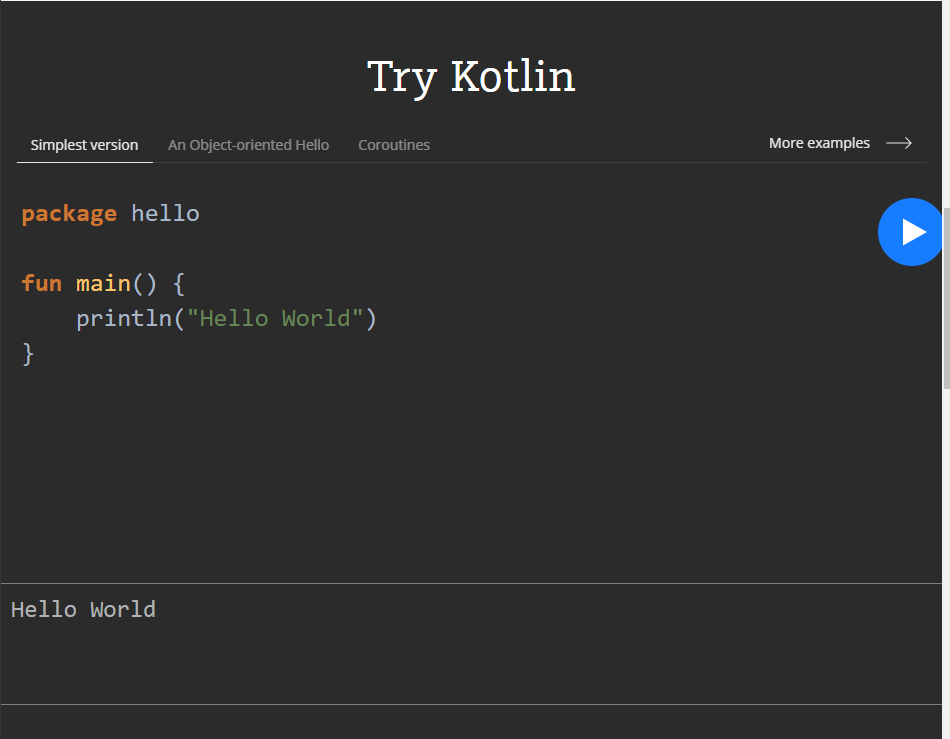Click the closing brace line in the editor
This screenshot has width=950, height=739.
(28, 354)
